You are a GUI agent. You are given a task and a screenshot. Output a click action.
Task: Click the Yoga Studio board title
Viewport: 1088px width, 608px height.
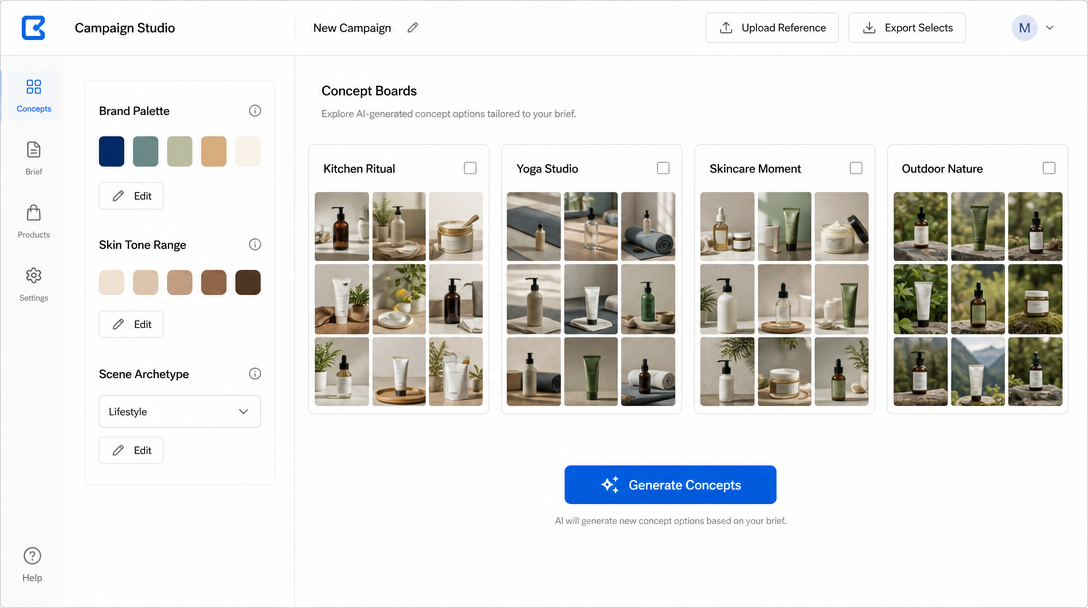[547, 169]
